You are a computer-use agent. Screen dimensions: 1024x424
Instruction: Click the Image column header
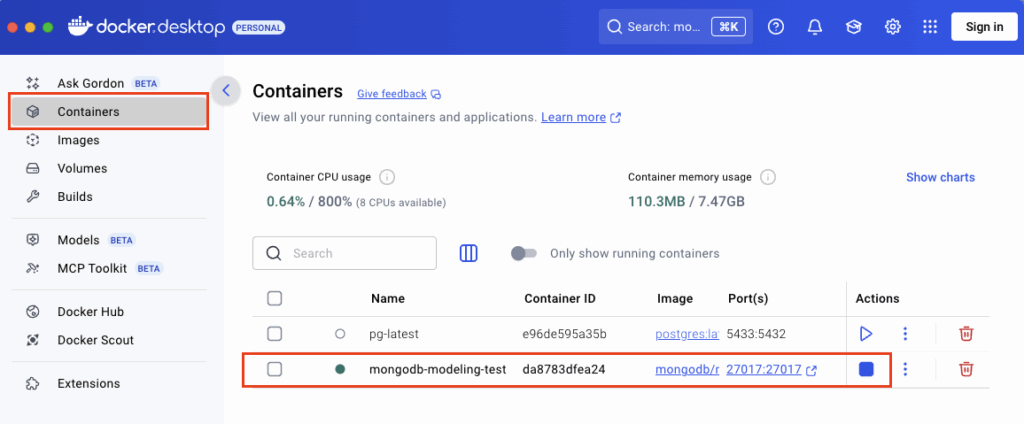(x=675, y=299)
